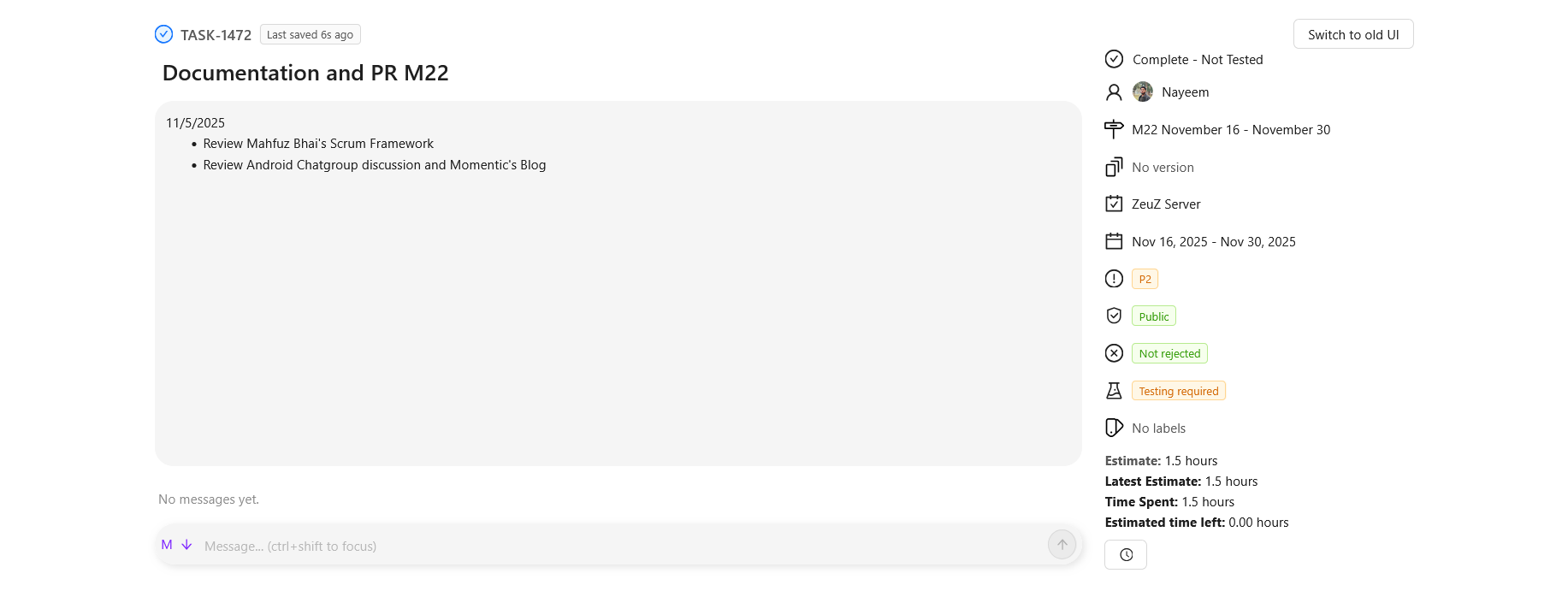This screenshot has height=591, width=1568.
Task: Click the milestone signpost icon
Action: tap(1114, 129)
